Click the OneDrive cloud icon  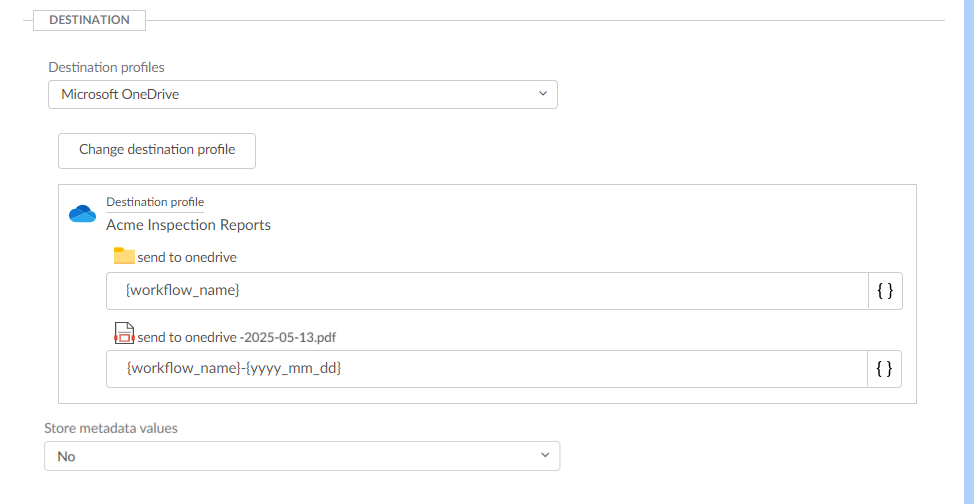click(x=82, y=213)
